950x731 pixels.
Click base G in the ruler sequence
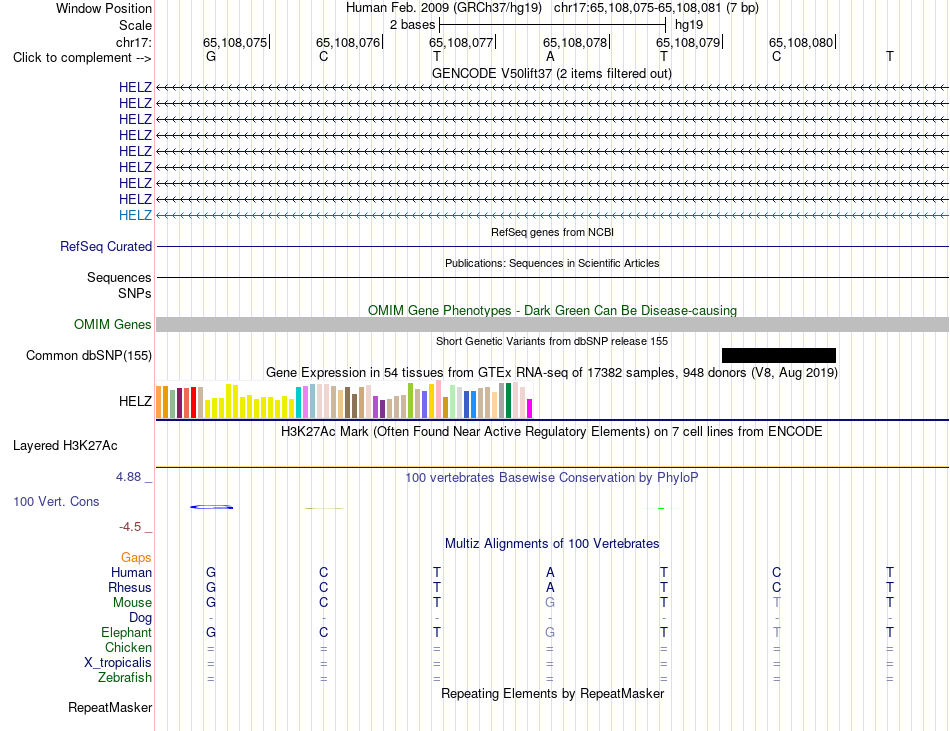point(211,56)
